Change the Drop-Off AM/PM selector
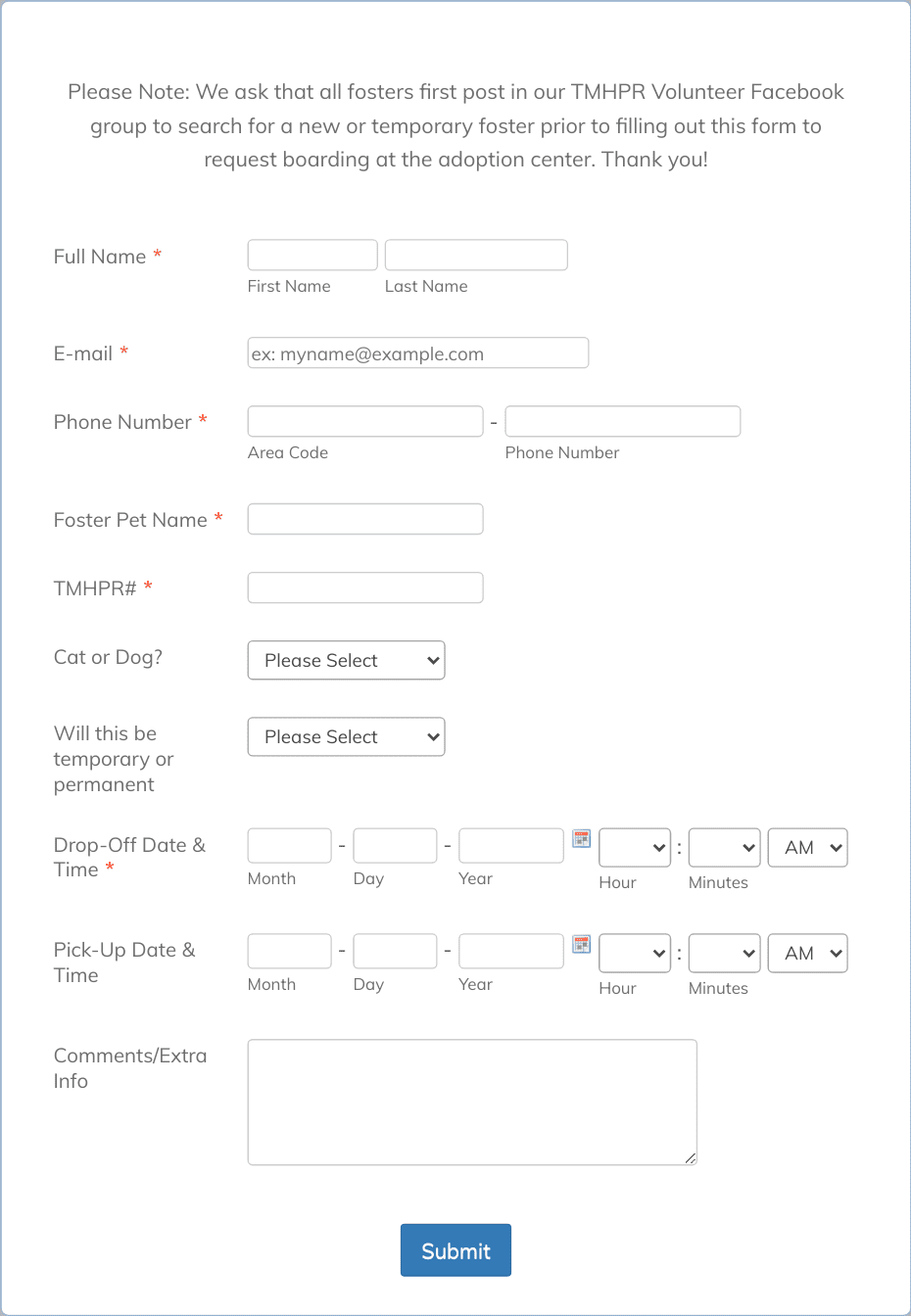Viewport: 911px width, 1316px height. (808, 848)
